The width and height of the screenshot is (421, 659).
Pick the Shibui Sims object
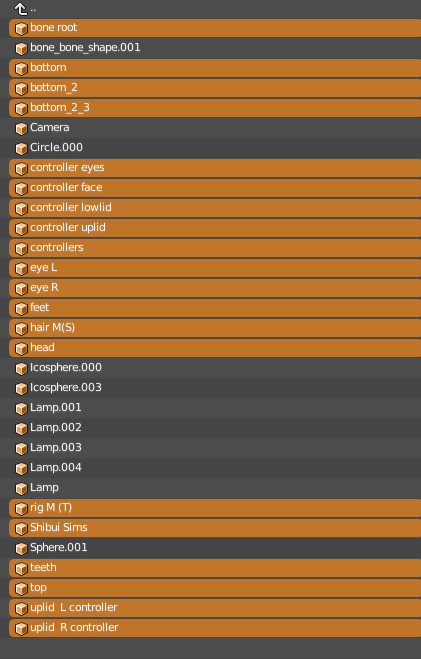[x=215, y=527]
